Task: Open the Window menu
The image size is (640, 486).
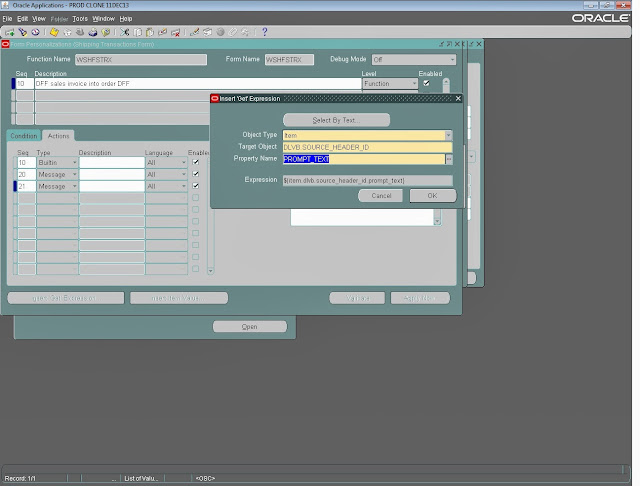Action: click(104, 19)
